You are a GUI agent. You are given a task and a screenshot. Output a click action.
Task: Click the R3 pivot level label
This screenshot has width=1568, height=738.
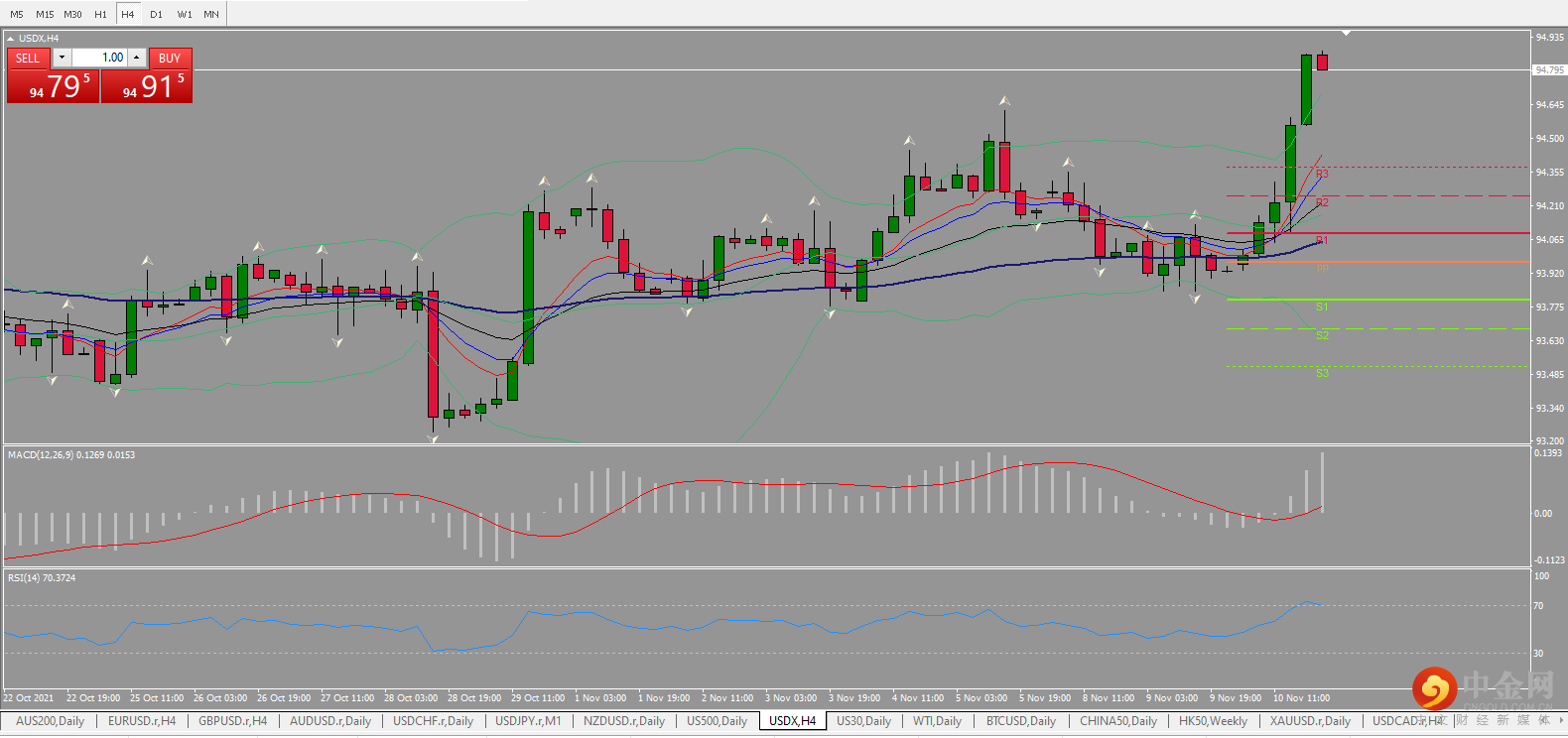click(x=1322, y=174)
